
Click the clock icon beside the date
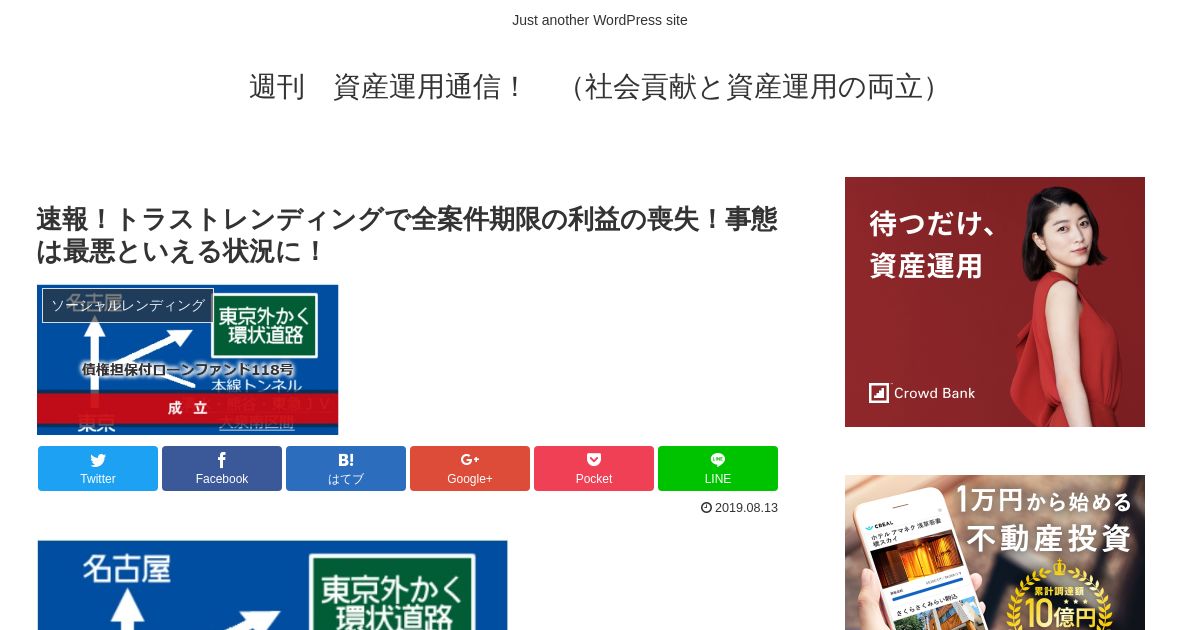tap(706, 507)
